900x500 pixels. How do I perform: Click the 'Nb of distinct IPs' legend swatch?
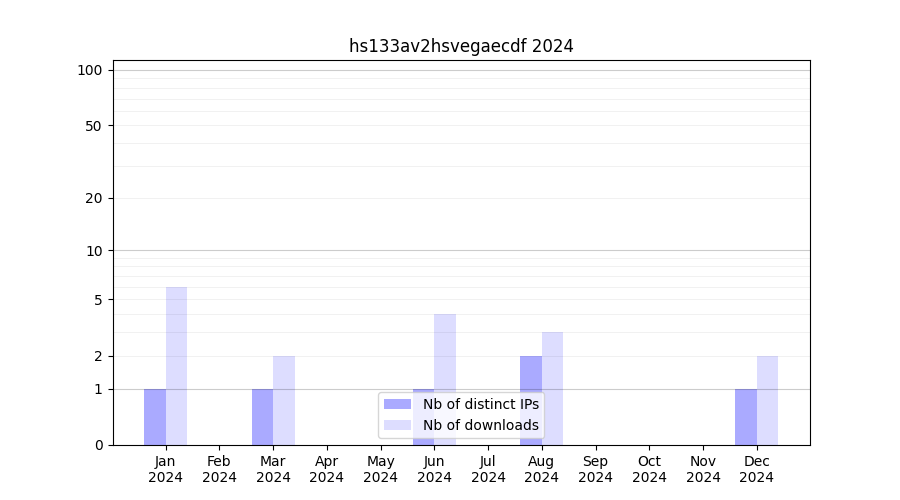coord(397,404)
